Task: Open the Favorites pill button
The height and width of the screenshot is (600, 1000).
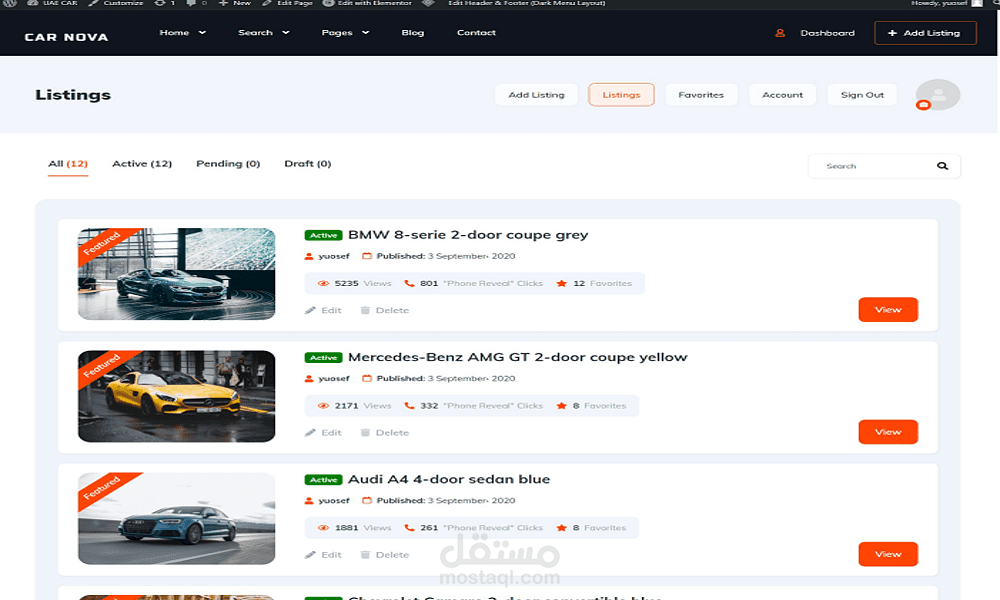Action: [701, 94]
